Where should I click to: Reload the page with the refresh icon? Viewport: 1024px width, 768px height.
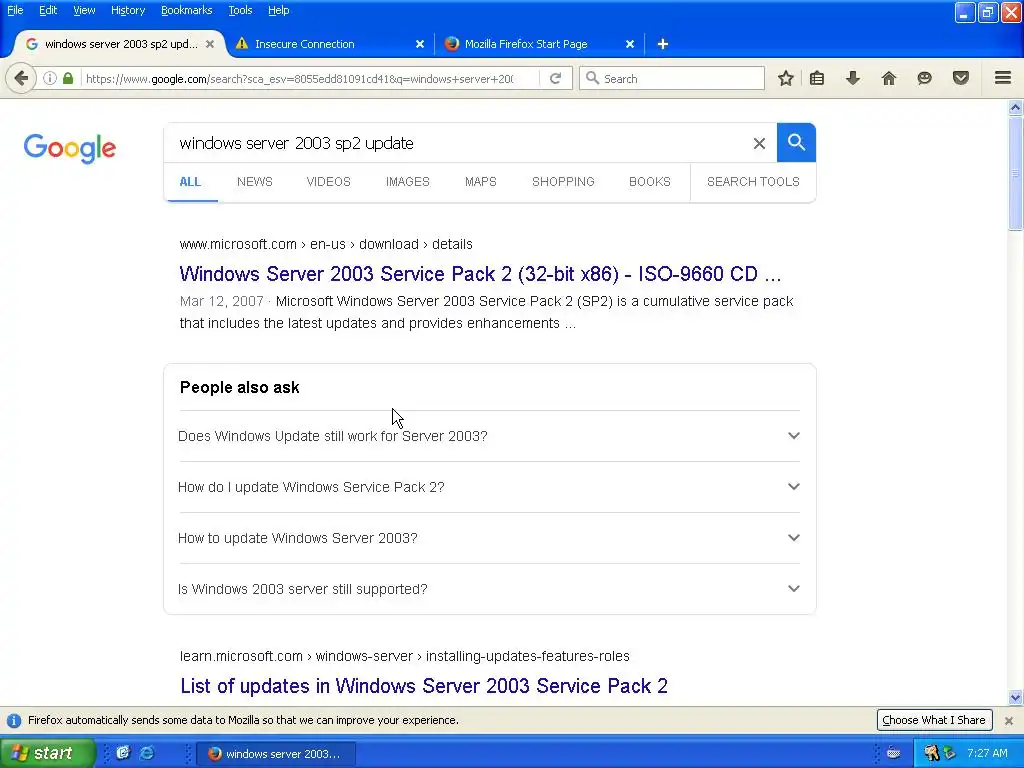(x=556, y=78)
